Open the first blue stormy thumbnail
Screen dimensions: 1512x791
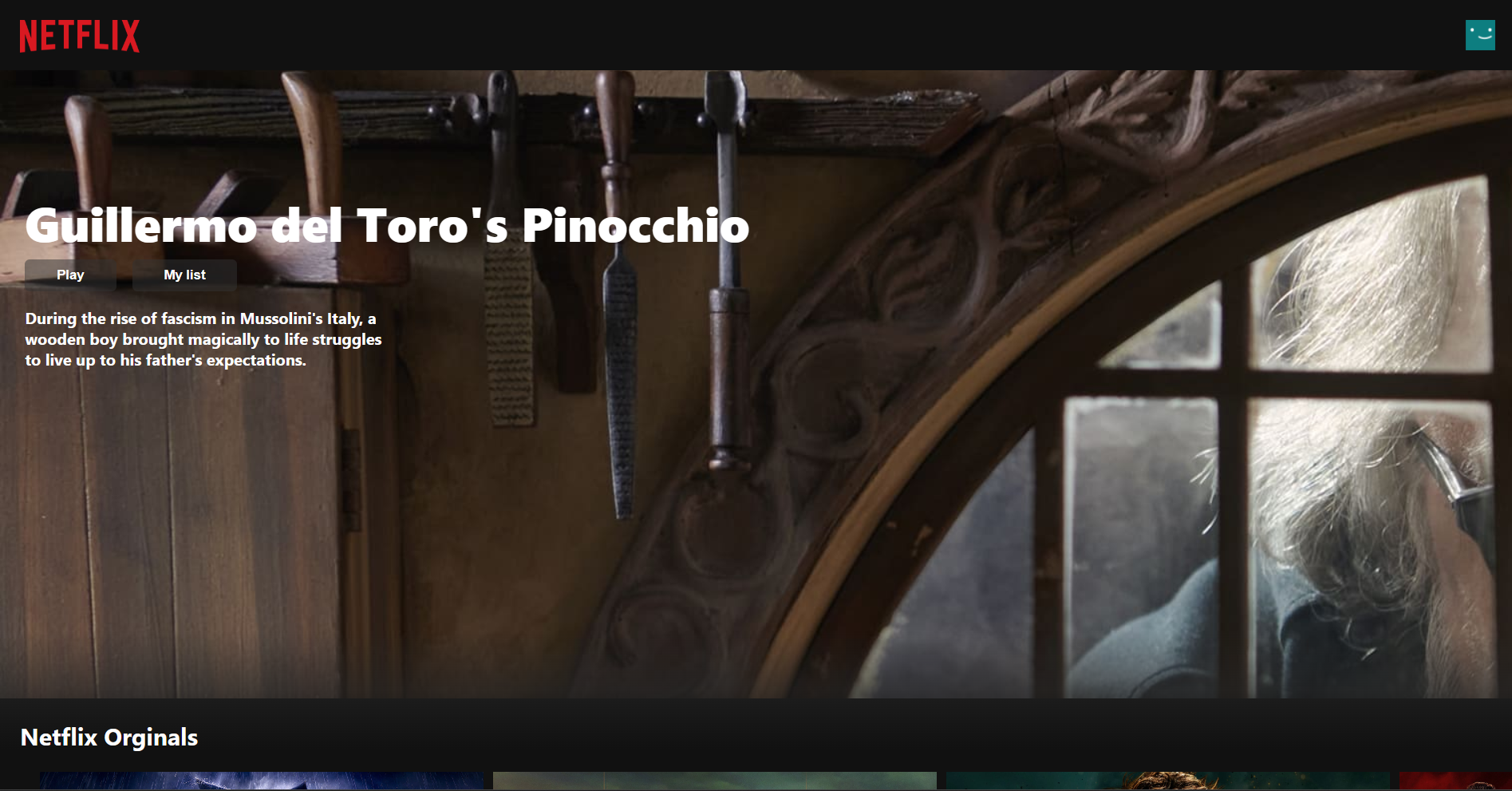pos(262,781)
